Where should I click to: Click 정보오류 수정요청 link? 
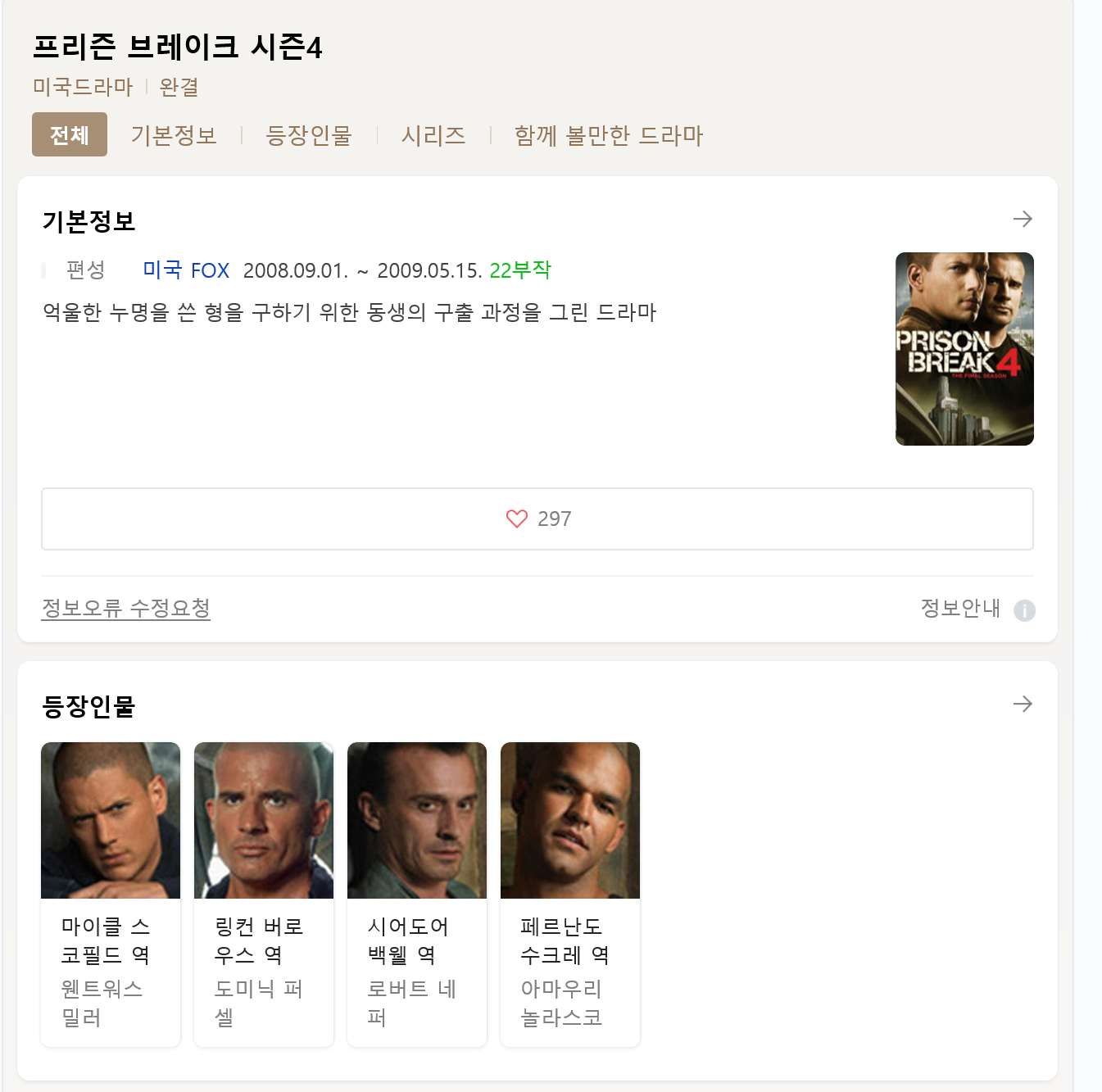click(x=126, y=608)
